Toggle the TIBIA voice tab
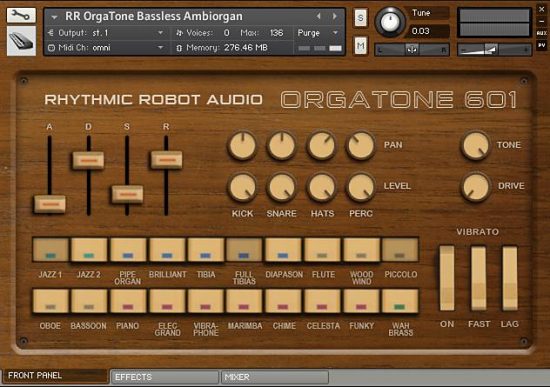This screenshot has height=387, width=550. [206, 250]
